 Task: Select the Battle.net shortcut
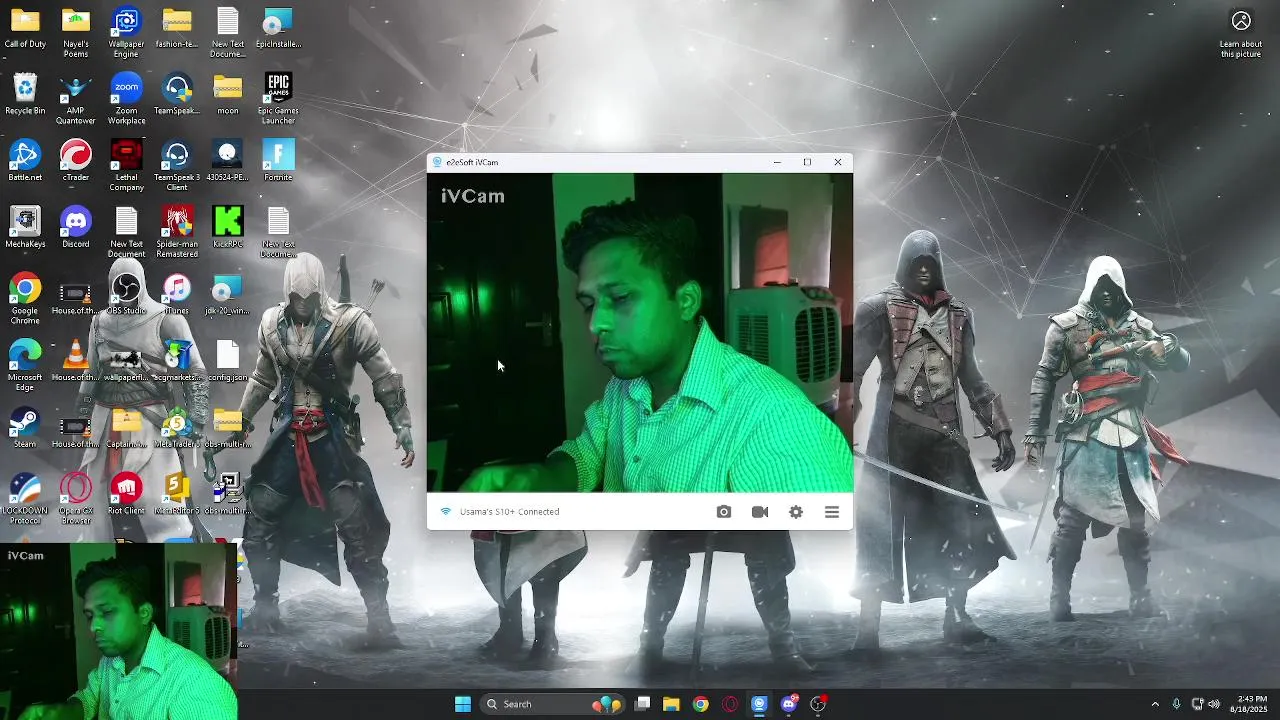click(25, 161)
